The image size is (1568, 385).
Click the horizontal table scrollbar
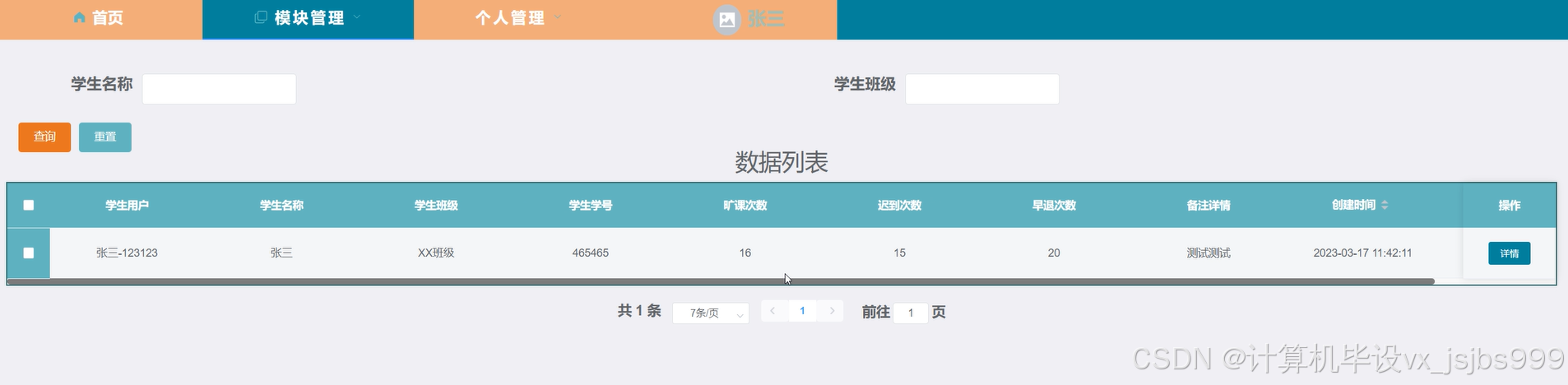coord(721,281)
